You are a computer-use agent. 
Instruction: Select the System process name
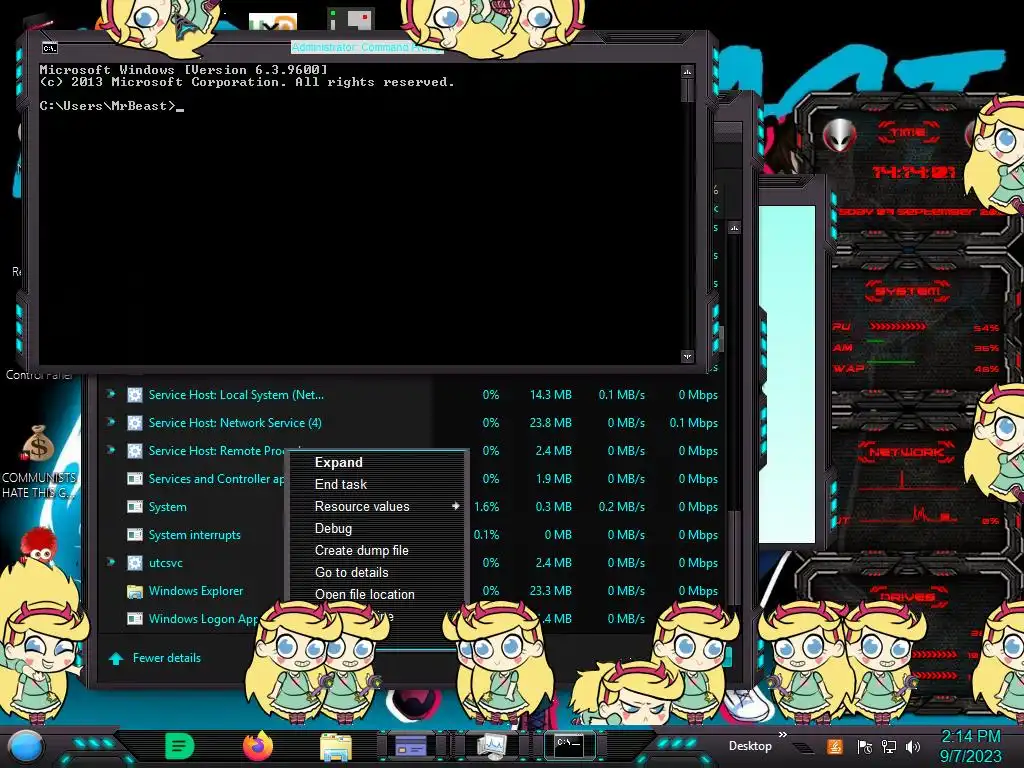[x=167, y=507]
